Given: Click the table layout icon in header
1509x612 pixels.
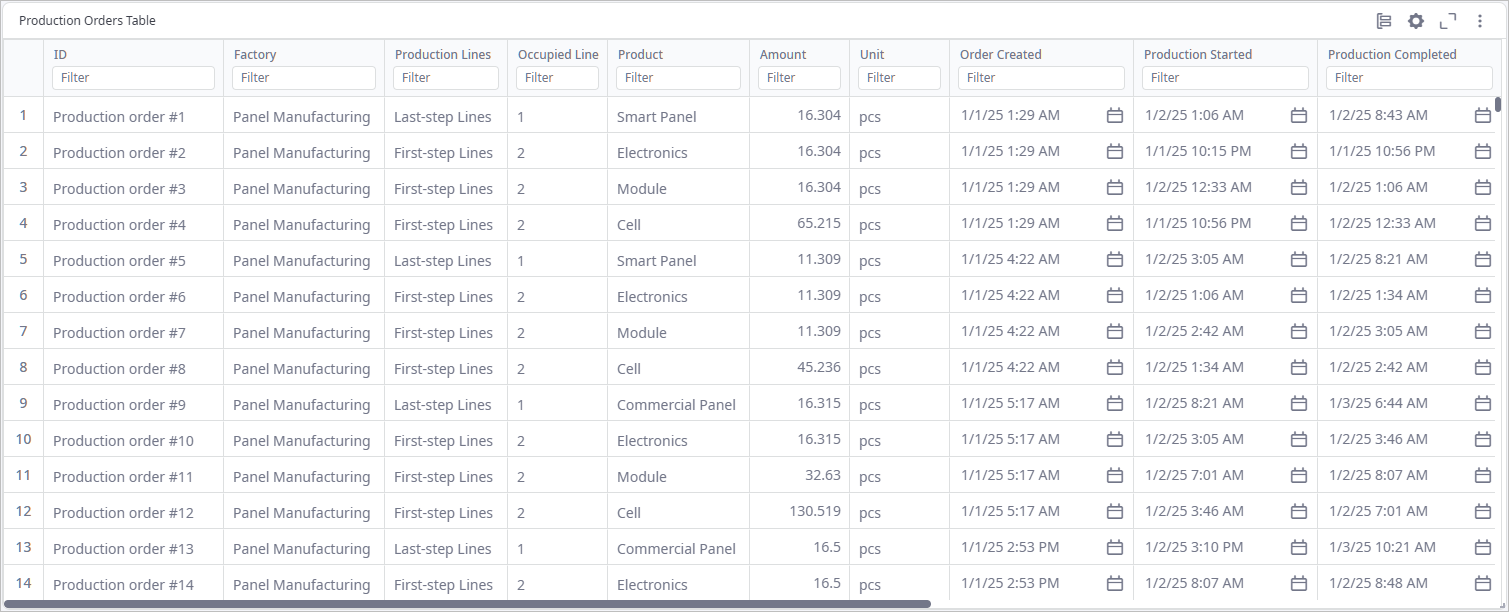Looking at the screenshot, I should coord(1384,21).
